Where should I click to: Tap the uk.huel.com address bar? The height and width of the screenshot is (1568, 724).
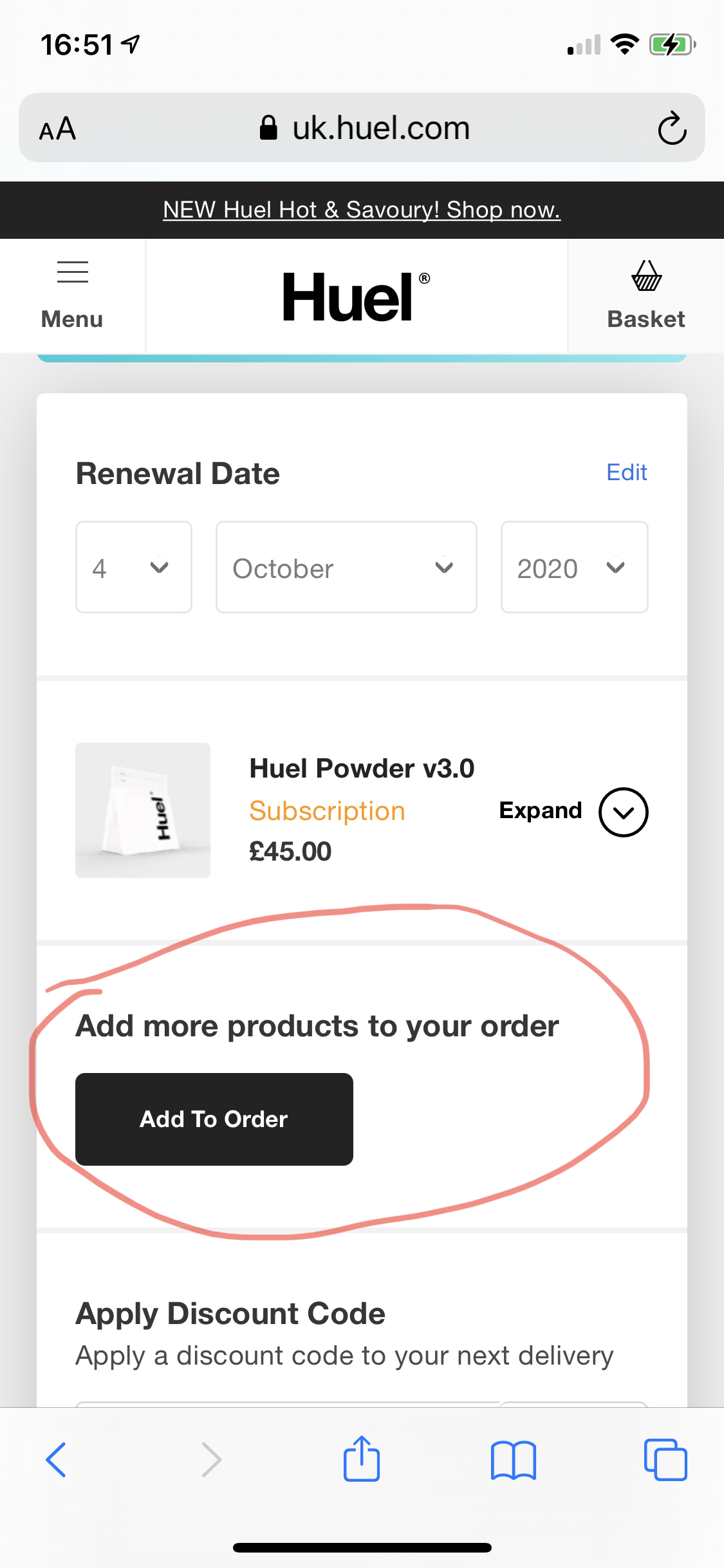pyautogui.click(x=362, y=128)
